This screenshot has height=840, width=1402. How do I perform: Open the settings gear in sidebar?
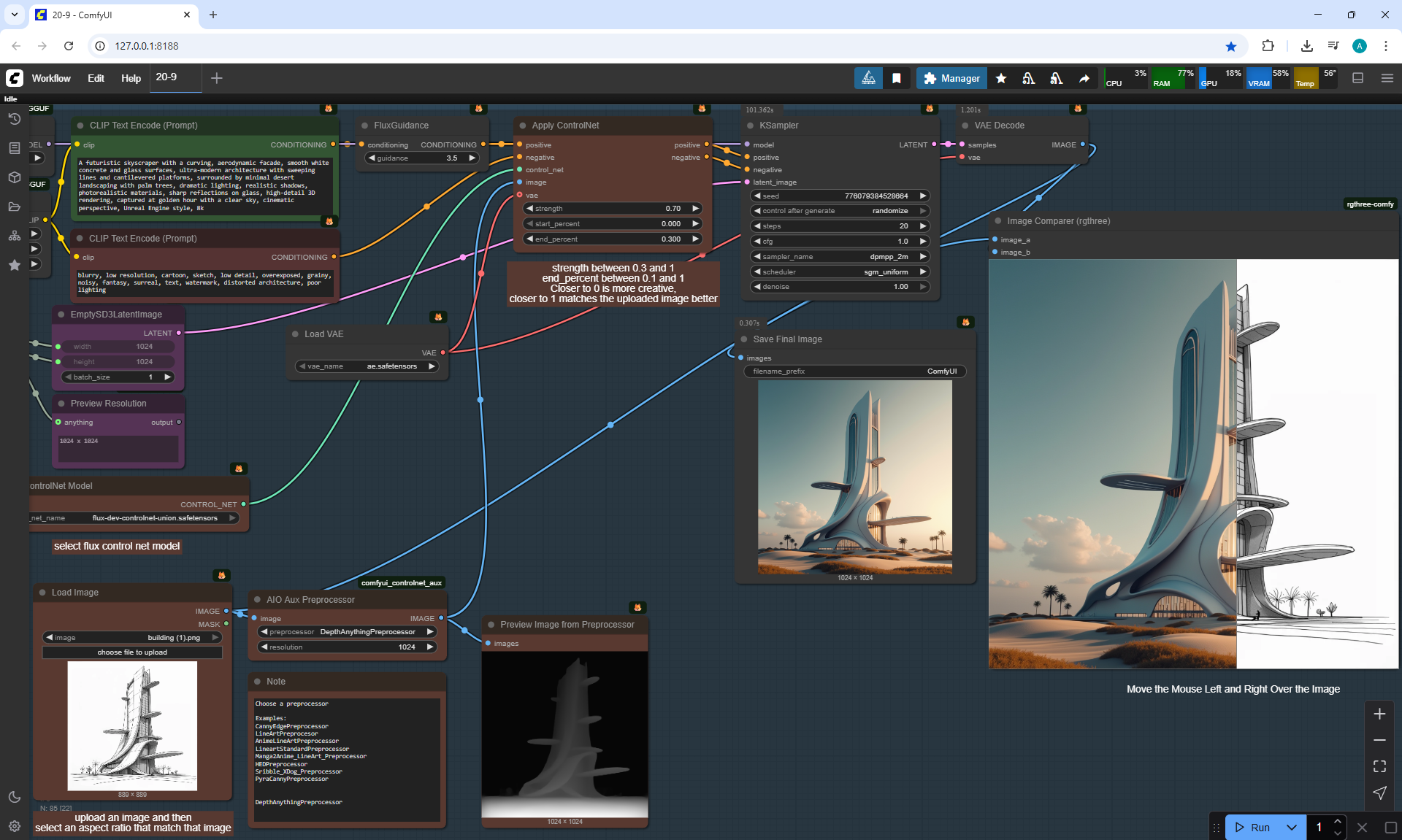point(14,826)
